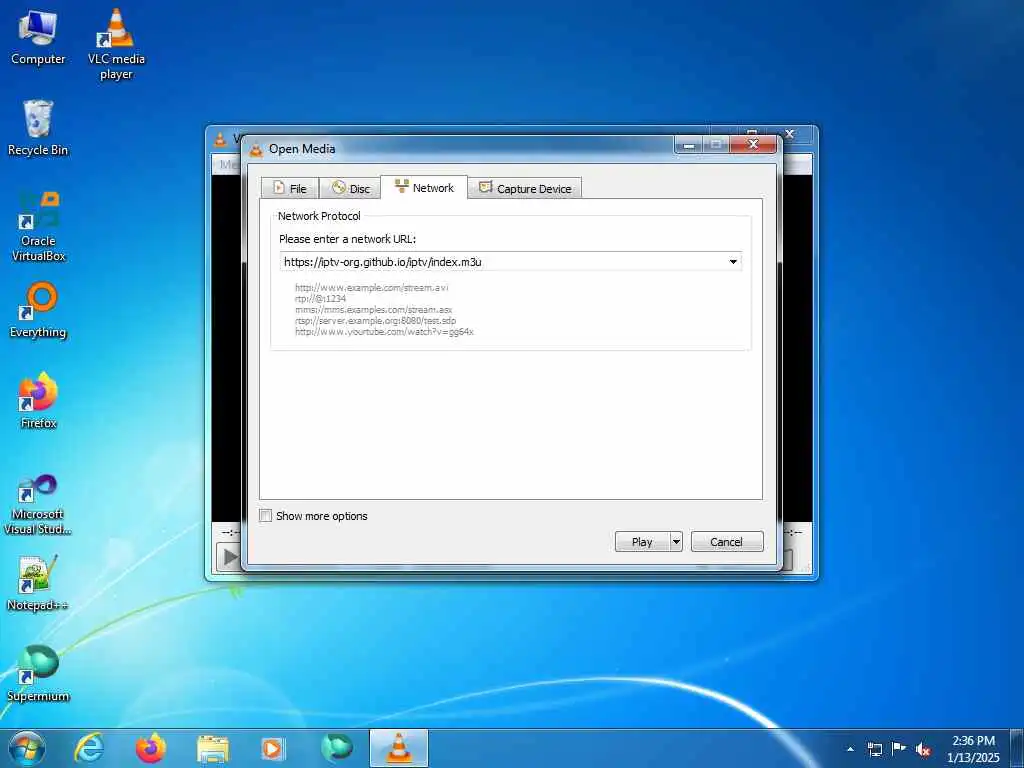Open the taskbar clock and date

tap(973, 749)
